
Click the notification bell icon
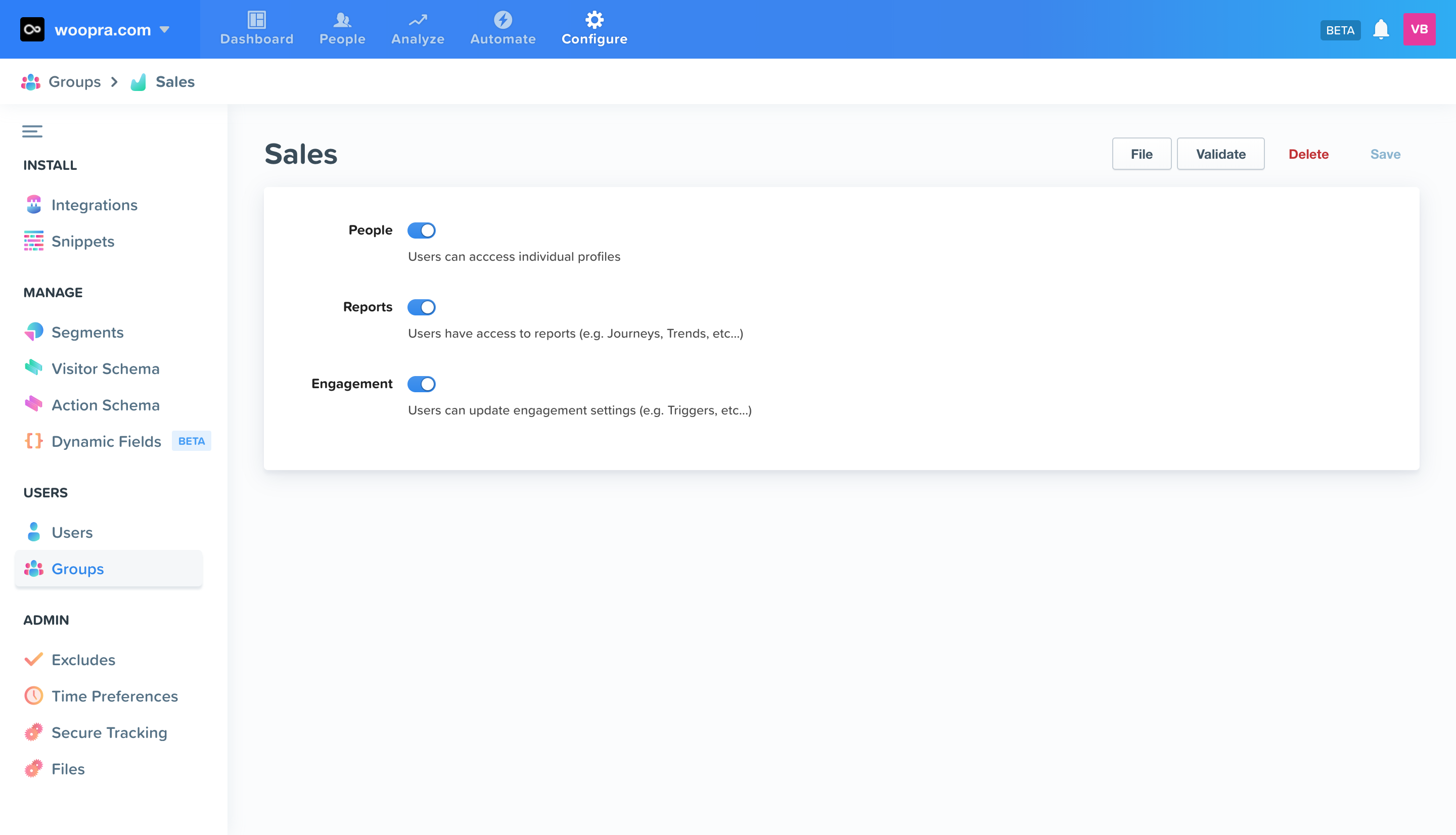[x=1380, y=29]
